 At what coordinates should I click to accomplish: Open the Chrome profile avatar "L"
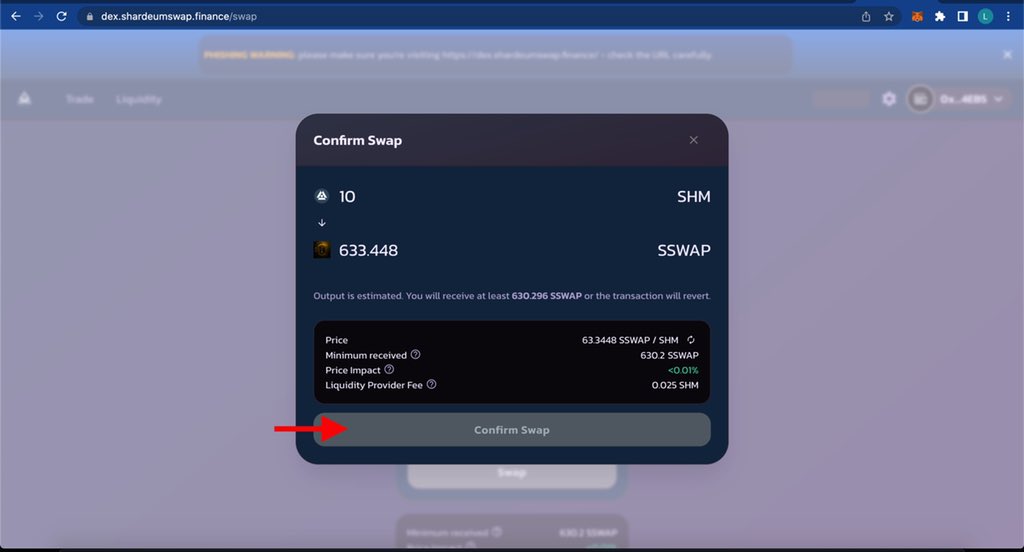(x=985, y=16)
